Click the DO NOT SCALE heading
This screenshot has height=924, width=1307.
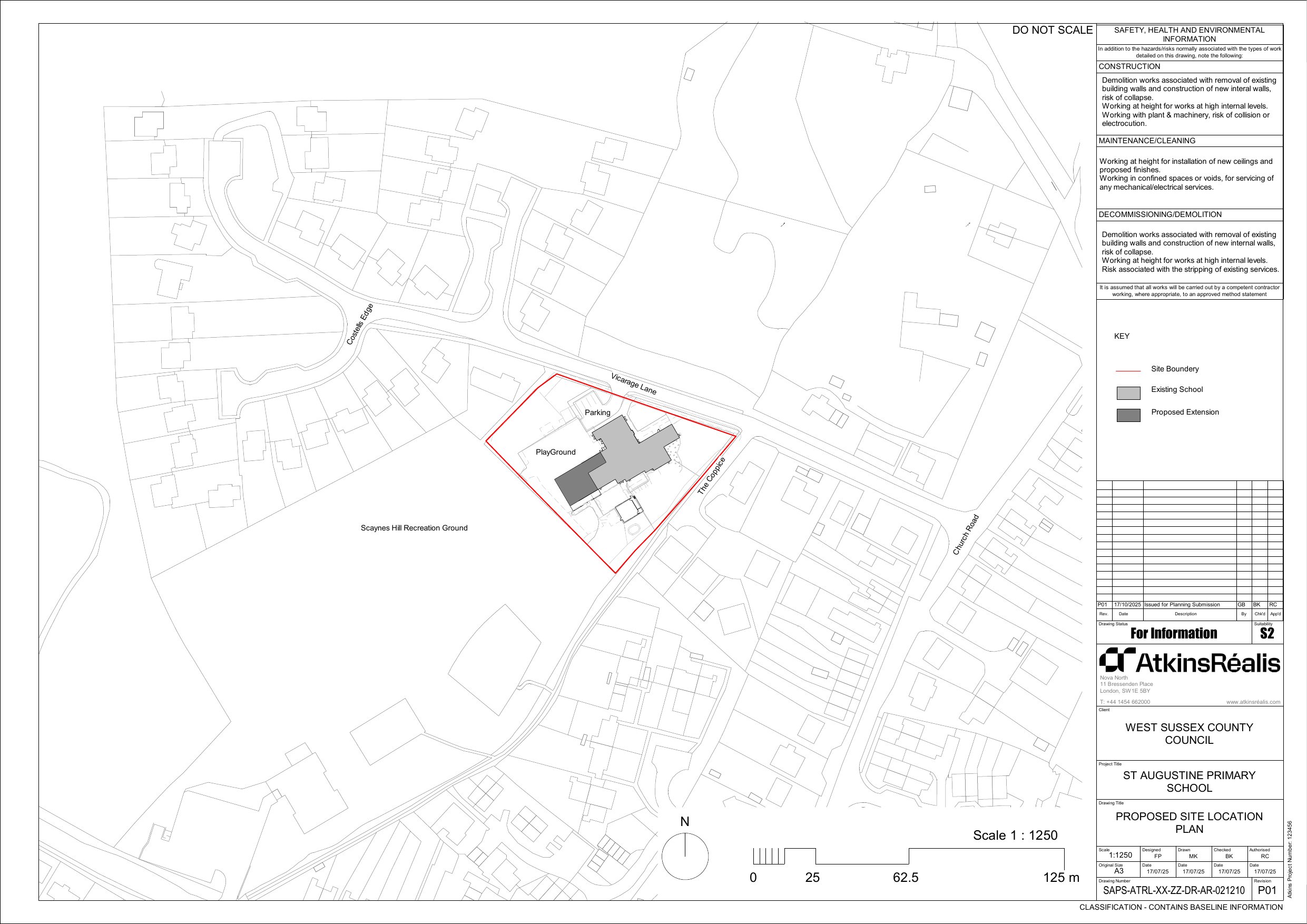point(1052,30)
